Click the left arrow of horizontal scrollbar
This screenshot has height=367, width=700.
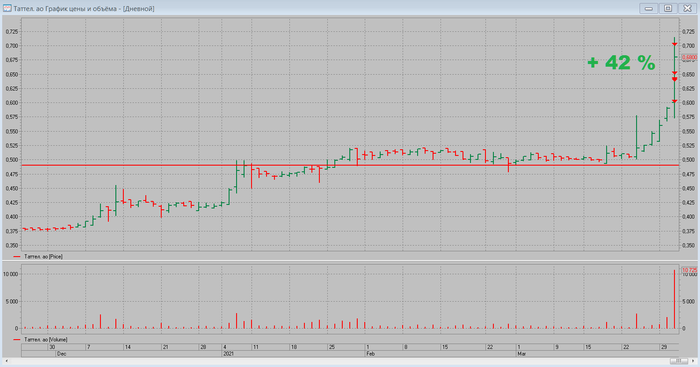[x=6, y=361]
